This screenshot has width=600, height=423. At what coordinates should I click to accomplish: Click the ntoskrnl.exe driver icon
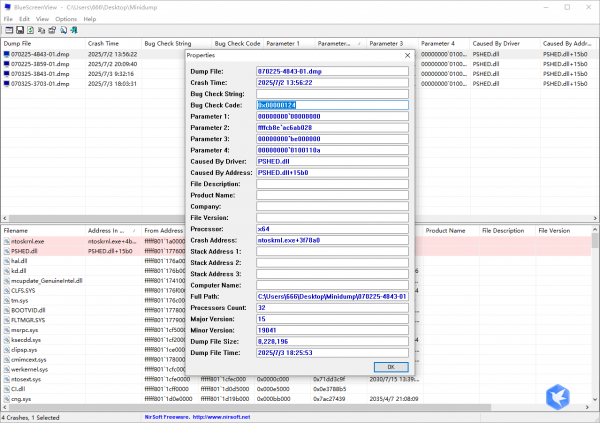(6, 241)
